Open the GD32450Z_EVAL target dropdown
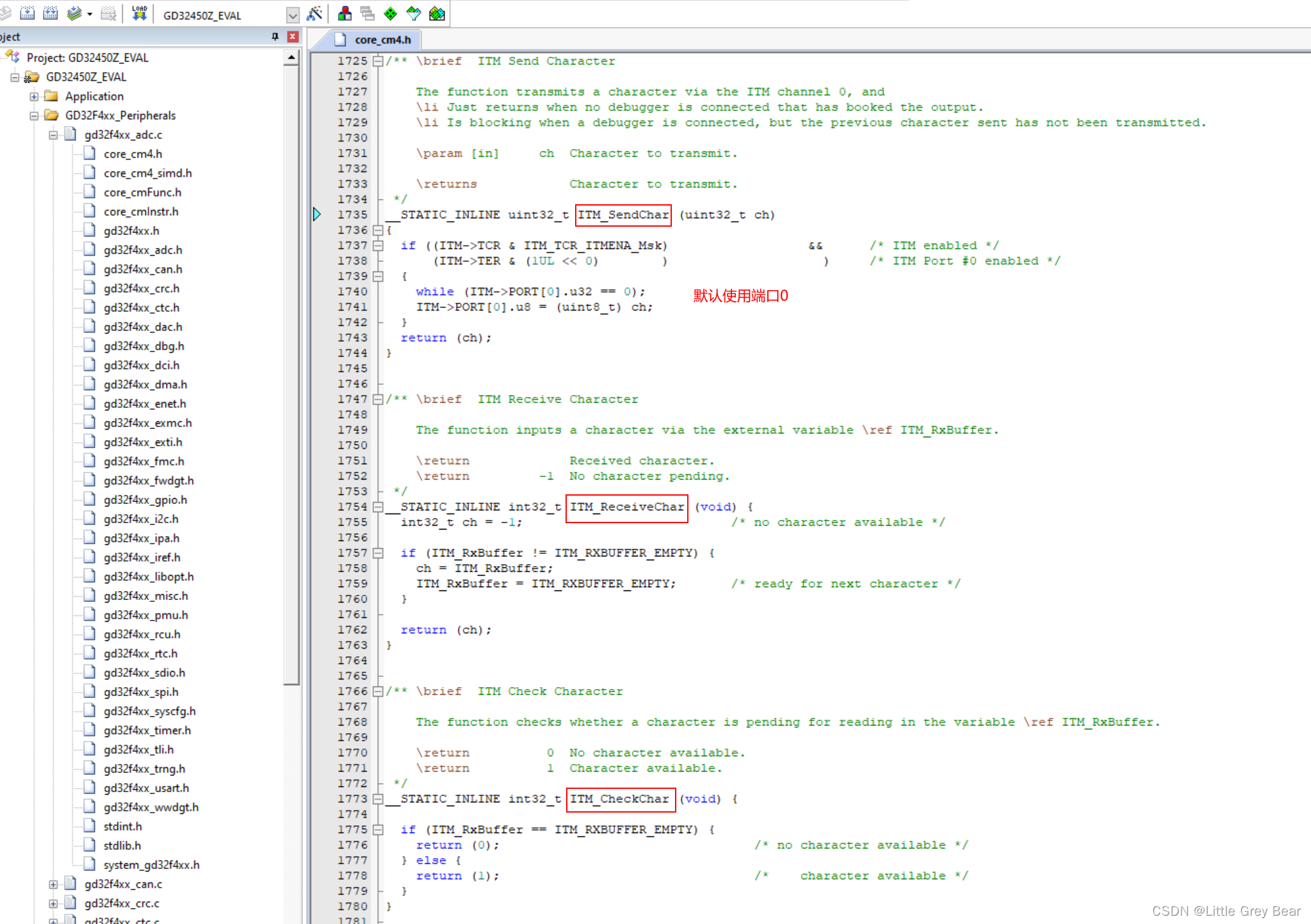Viewport: 1311px width, 924px height. coord(292,15)
